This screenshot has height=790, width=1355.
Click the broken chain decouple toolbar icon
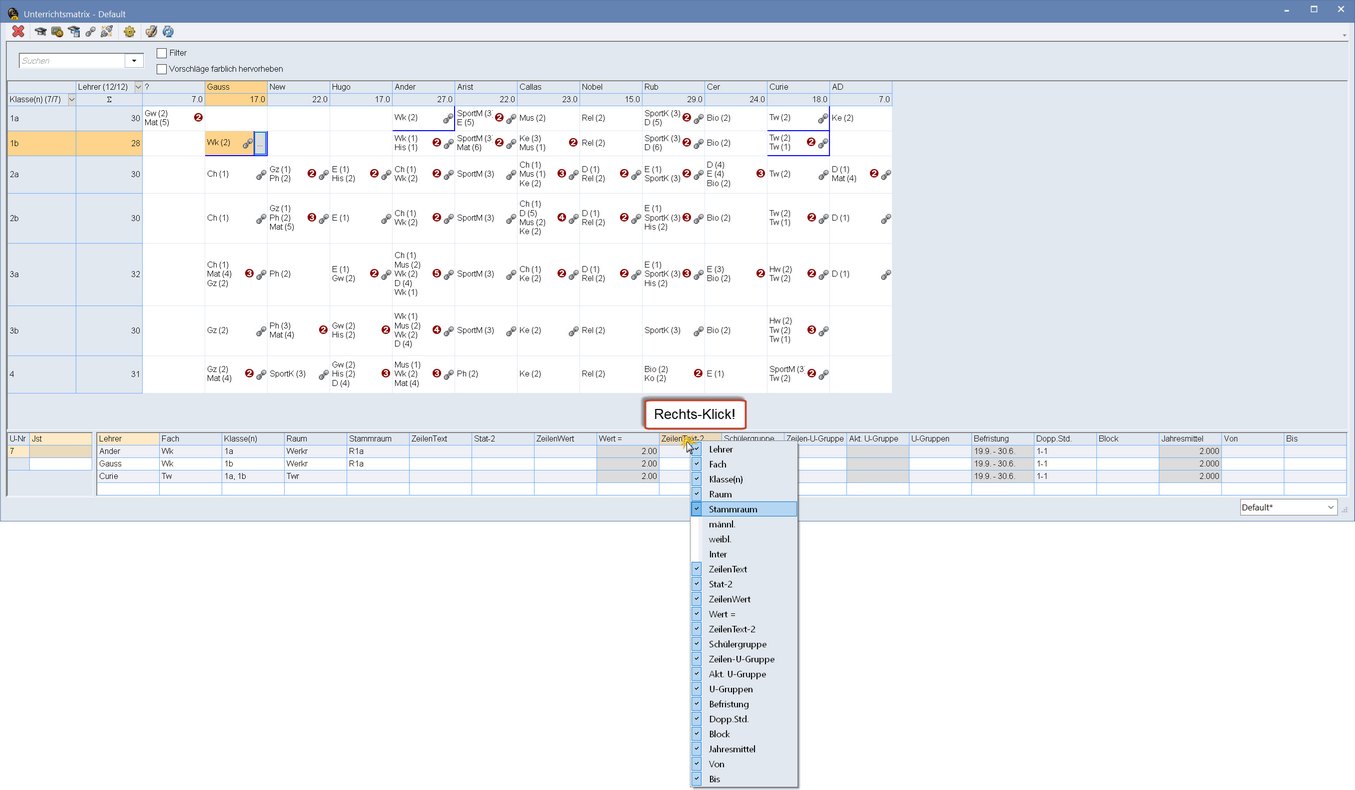(x=107, y=32)
